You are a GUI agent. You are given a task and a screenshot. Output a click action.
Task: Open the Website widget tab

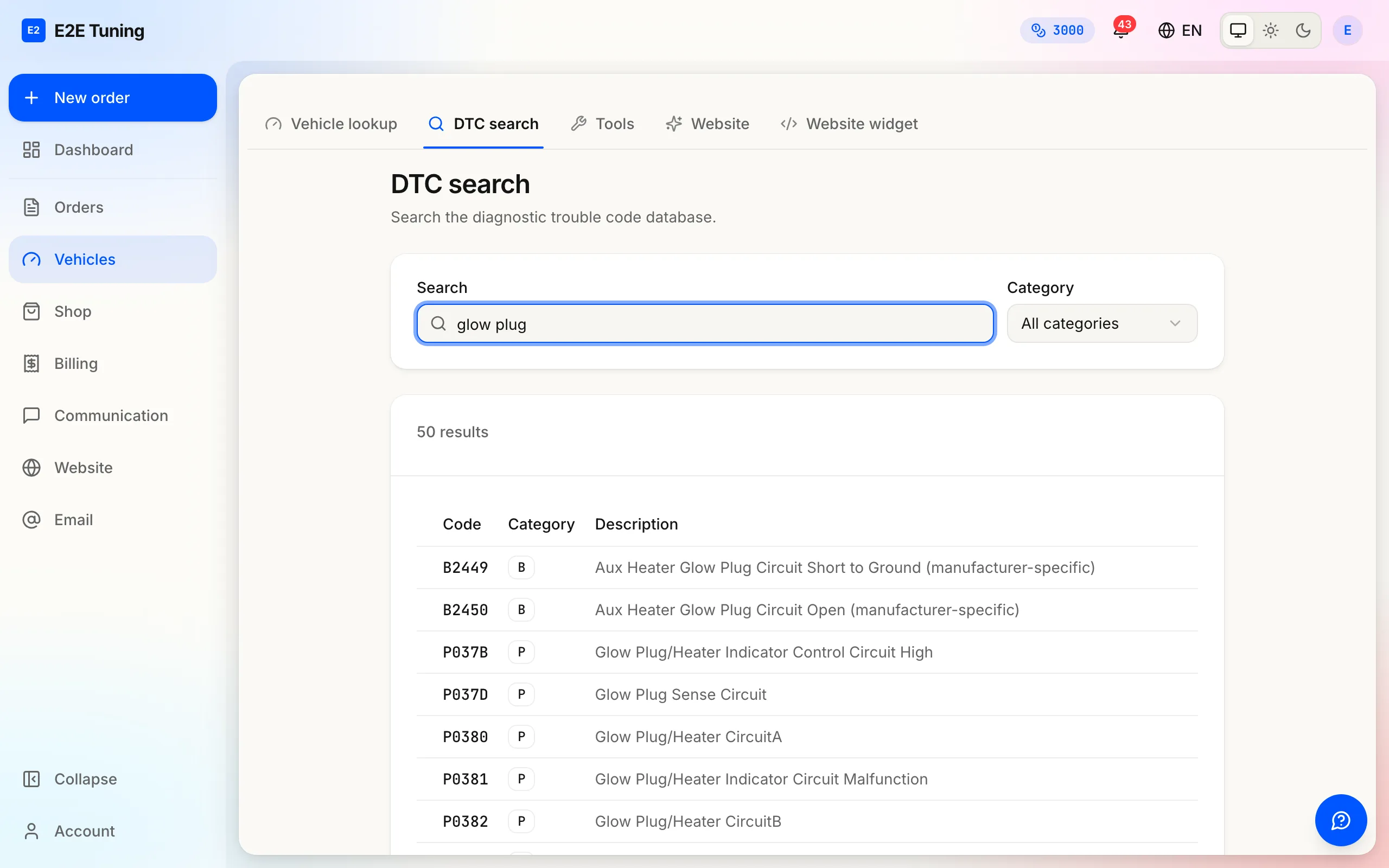pos(849,124)
